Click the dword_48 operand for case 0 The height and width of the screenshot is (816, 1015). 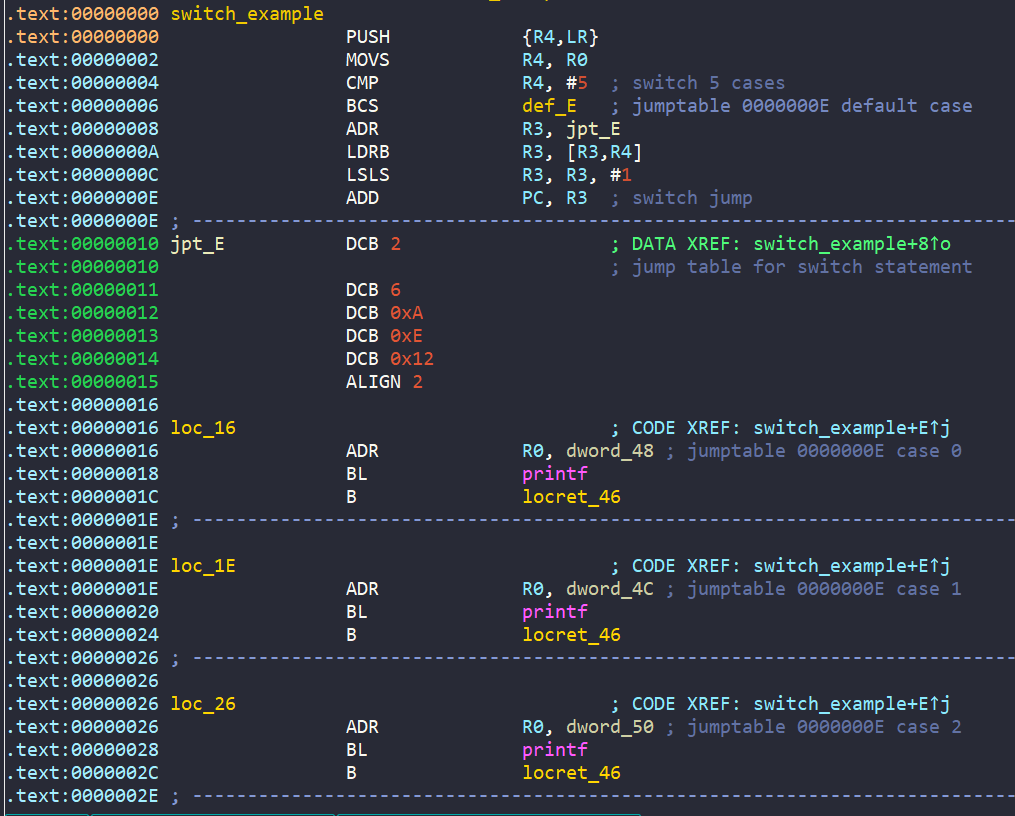pos(609,451)
